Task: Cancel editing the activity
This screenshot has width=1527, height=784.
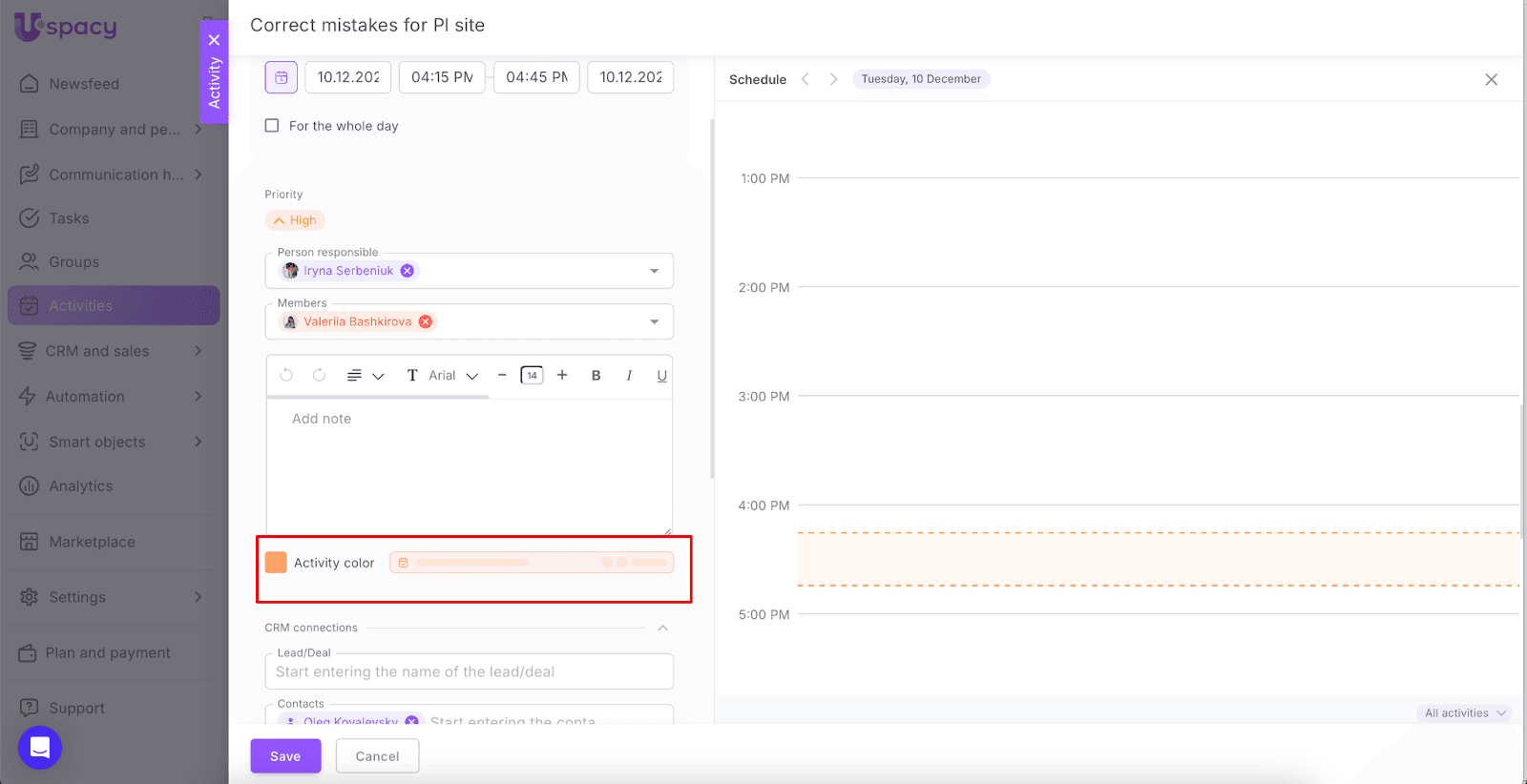Action: (377, 756)
